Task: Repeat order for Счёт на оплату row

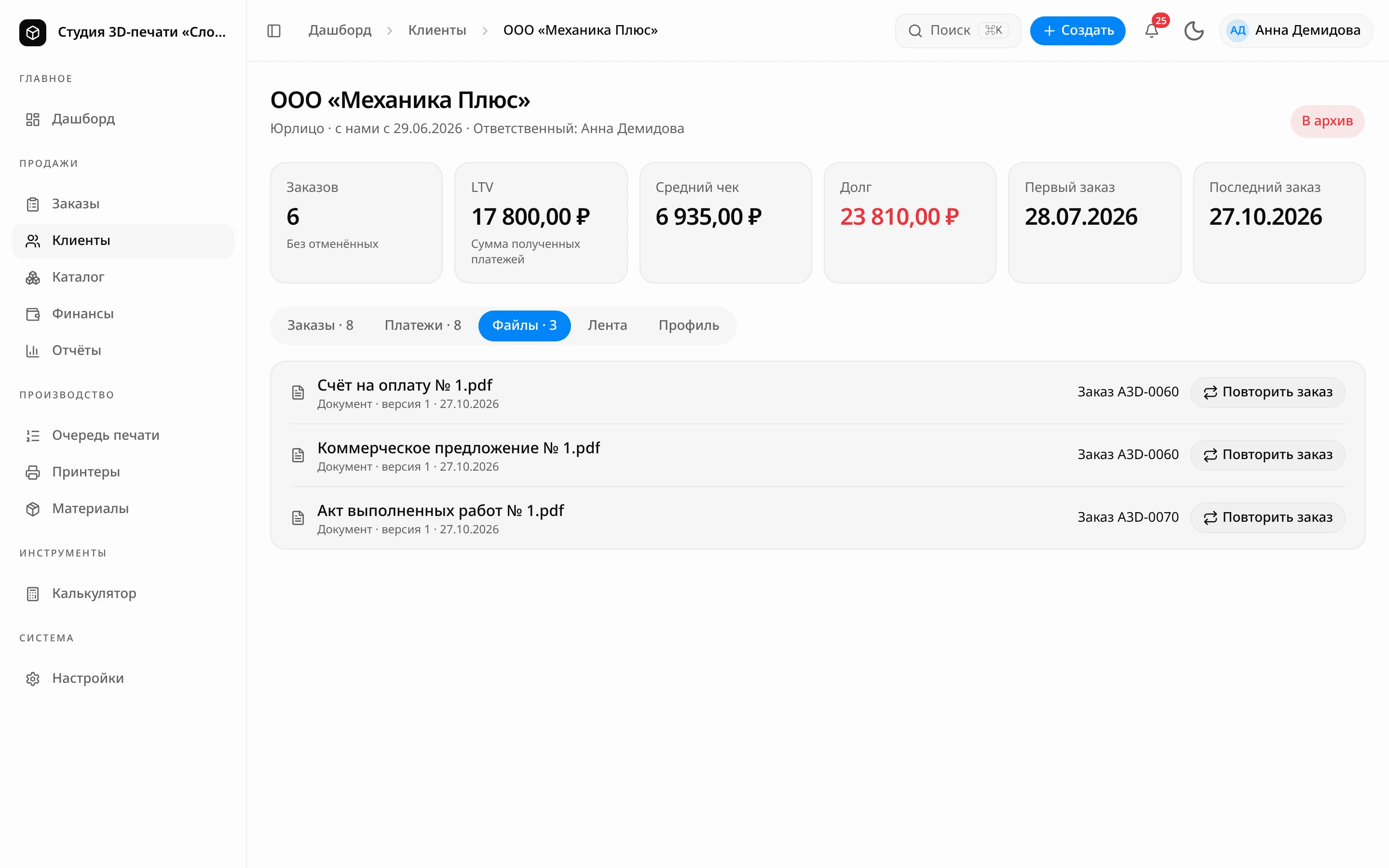Action: click(1267, 393)
